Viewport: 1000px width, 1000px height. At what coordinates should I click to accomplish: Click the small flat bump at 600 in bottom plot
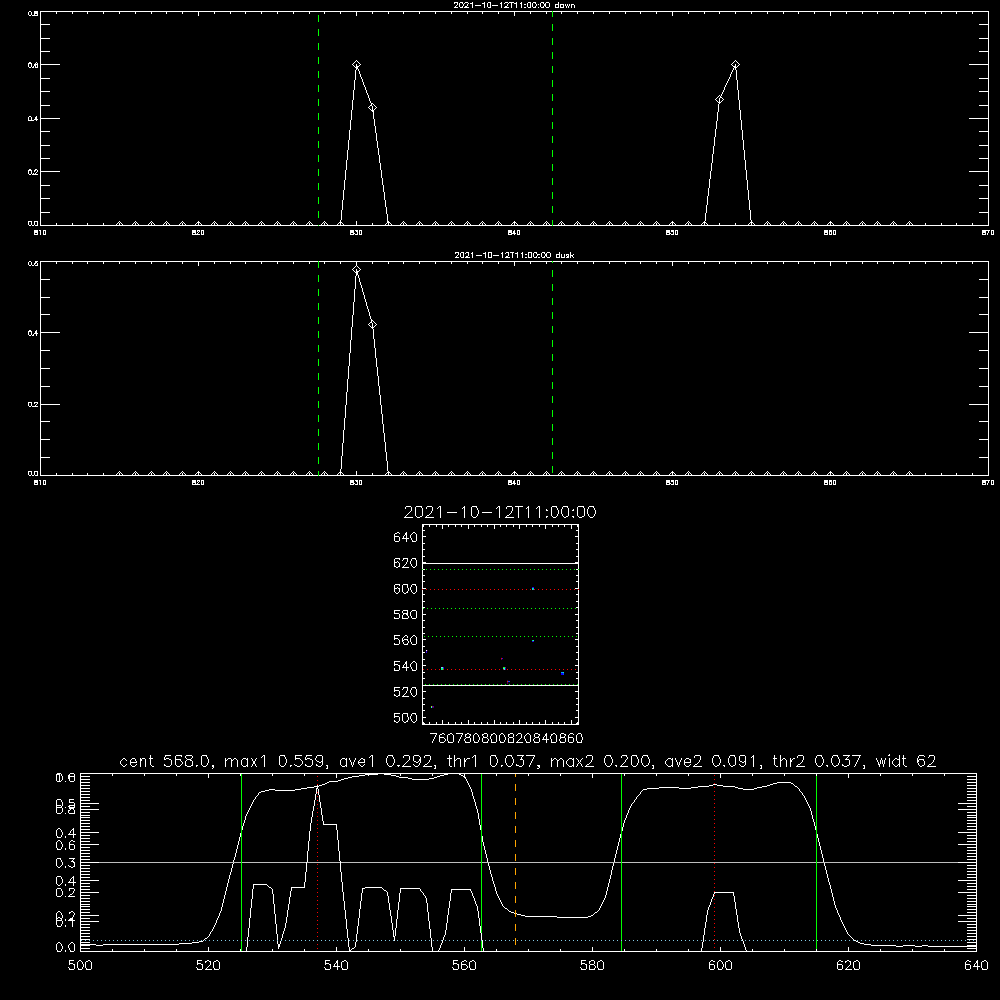[x=724, y=893]
